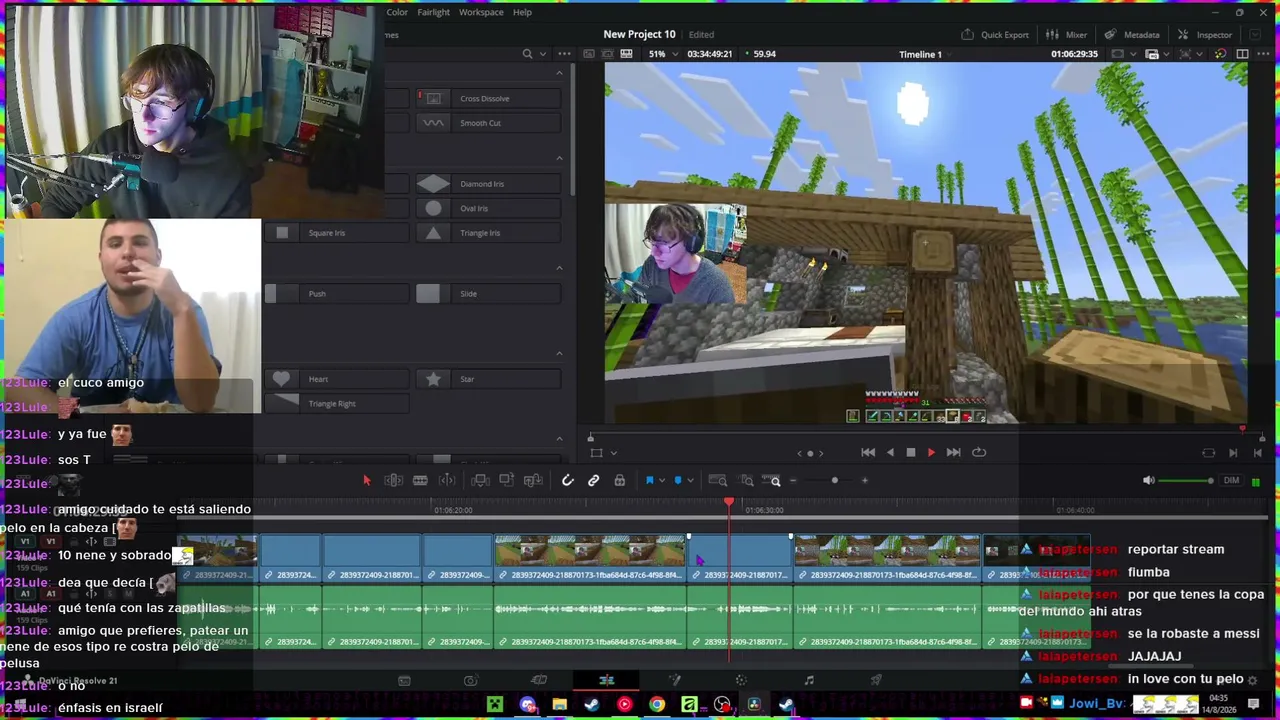Pick the Smooth Cut transition icon
The height and width of the screenshot is (720, 1280).
(433, 123)
